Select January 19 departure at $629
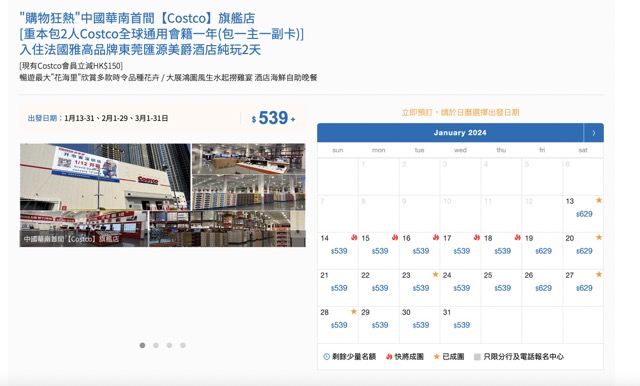Screen dimensions: 640x386 pyautogui.click(x=542, y=251)
